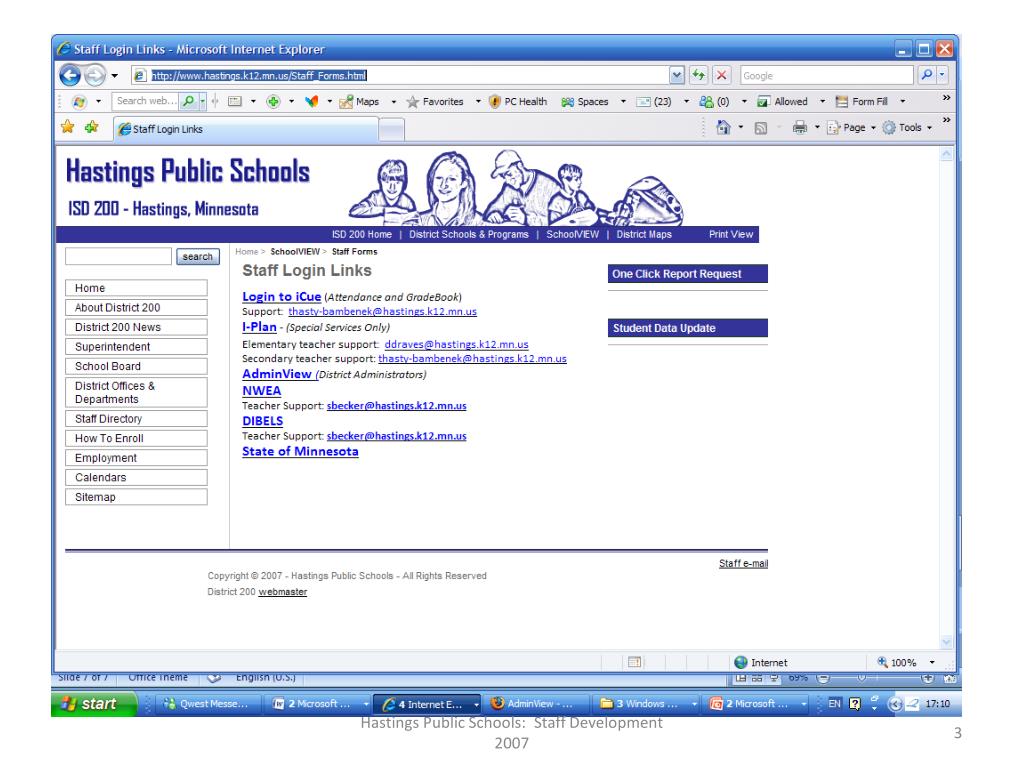Click the page scrollbar down arrow

[946, 642]
